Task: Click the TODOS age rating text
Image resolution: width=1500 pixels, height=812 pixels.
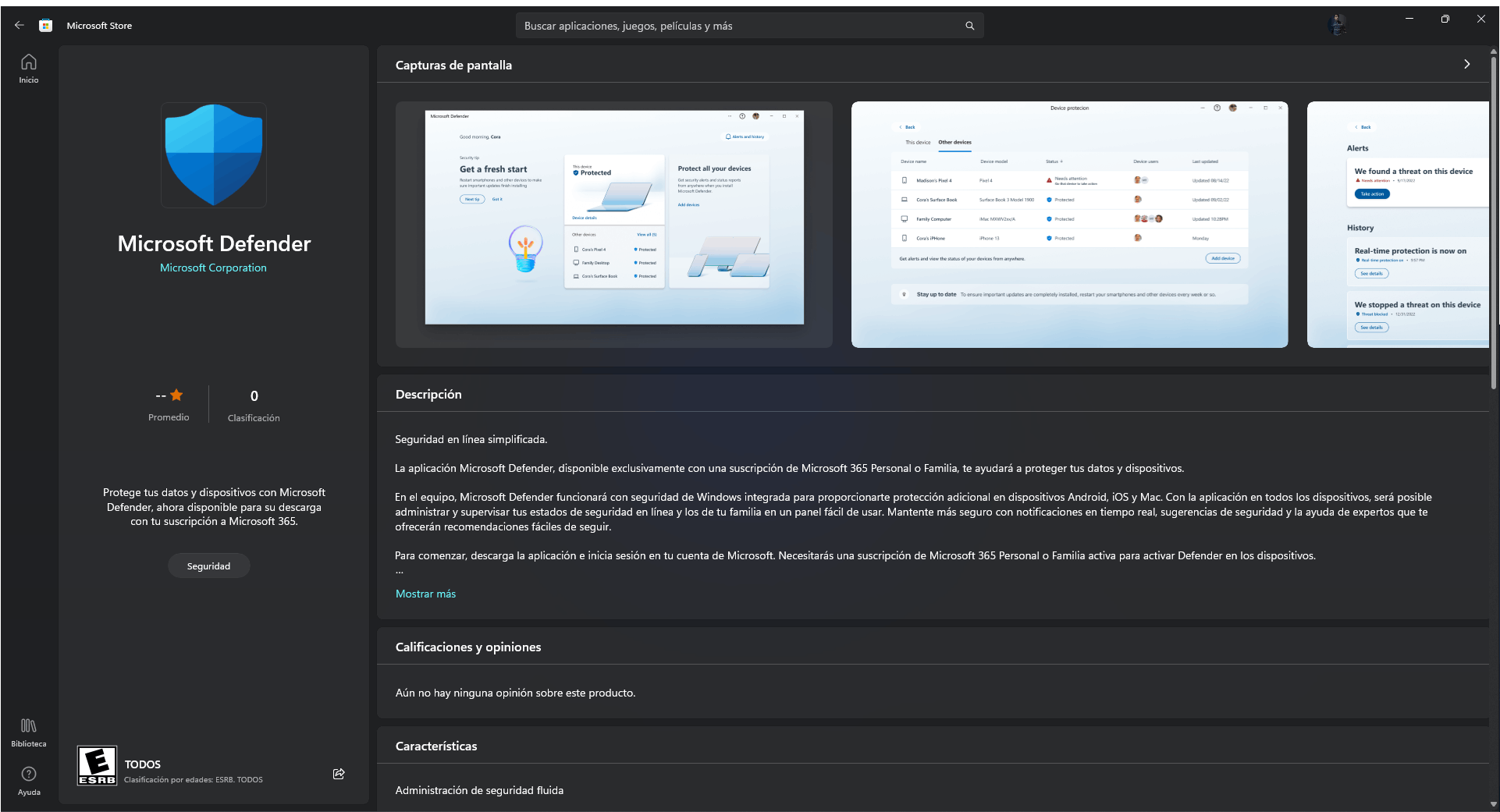Action: tap(143, 764)
